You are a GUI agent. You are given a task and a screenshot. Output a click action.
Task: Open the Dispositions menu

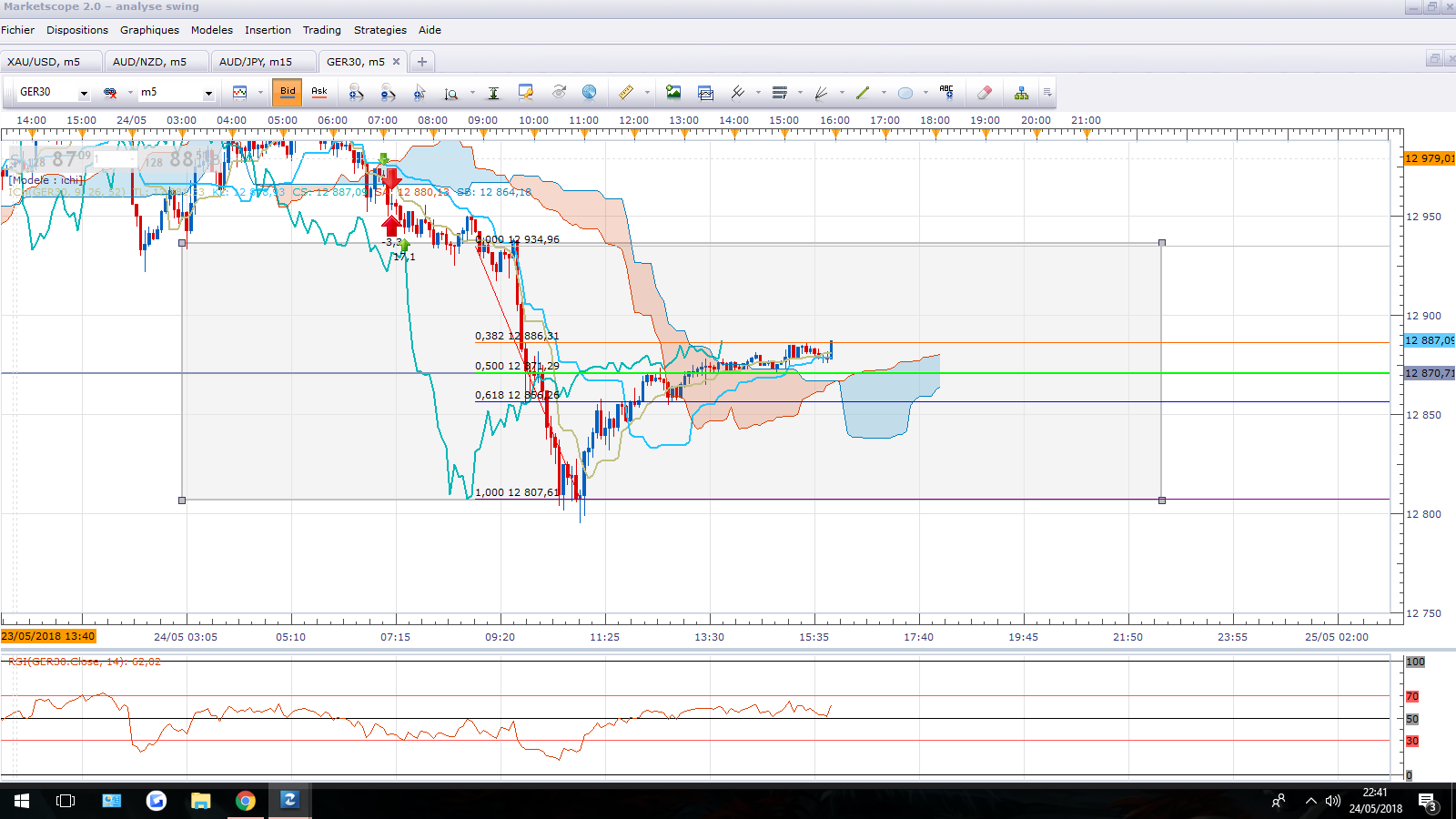(x=77, y=30)
